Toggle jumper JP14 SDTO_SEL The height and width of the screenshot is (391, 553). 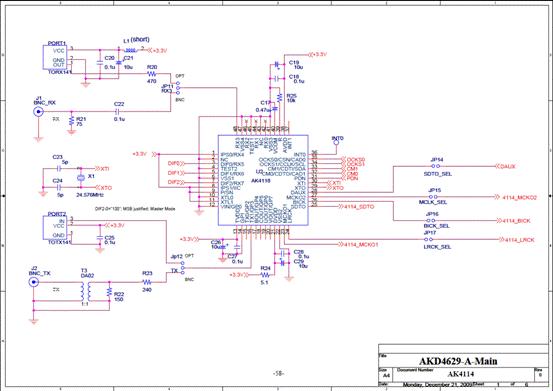tap(436, 166)
